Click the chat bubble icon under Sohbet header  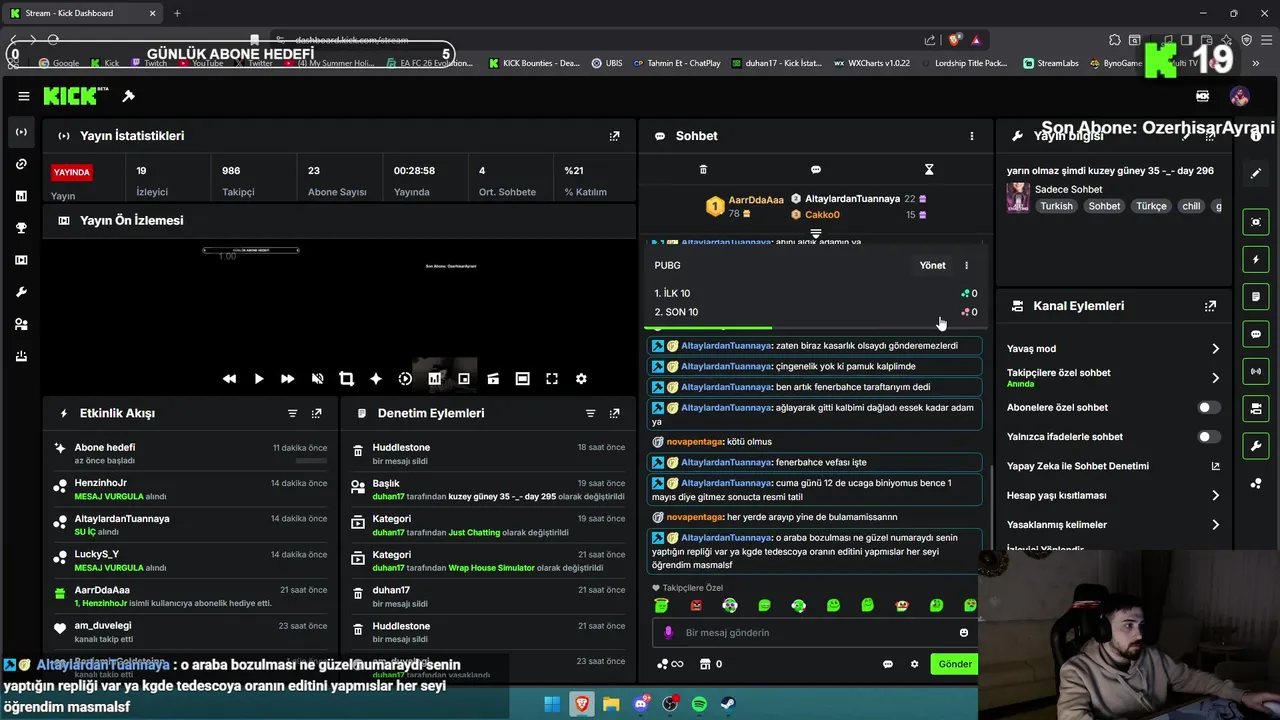click(x=816, y=170)
